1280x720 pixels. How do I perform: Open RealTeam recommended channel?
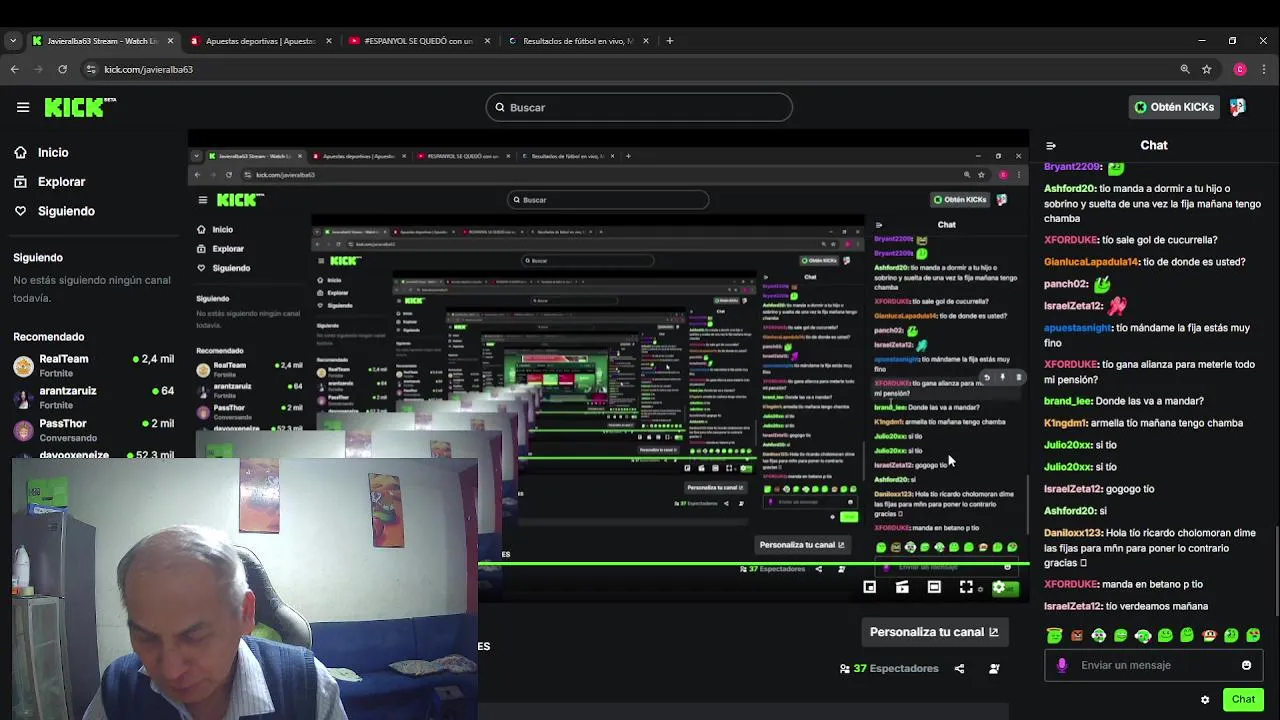tap(94, 365)
